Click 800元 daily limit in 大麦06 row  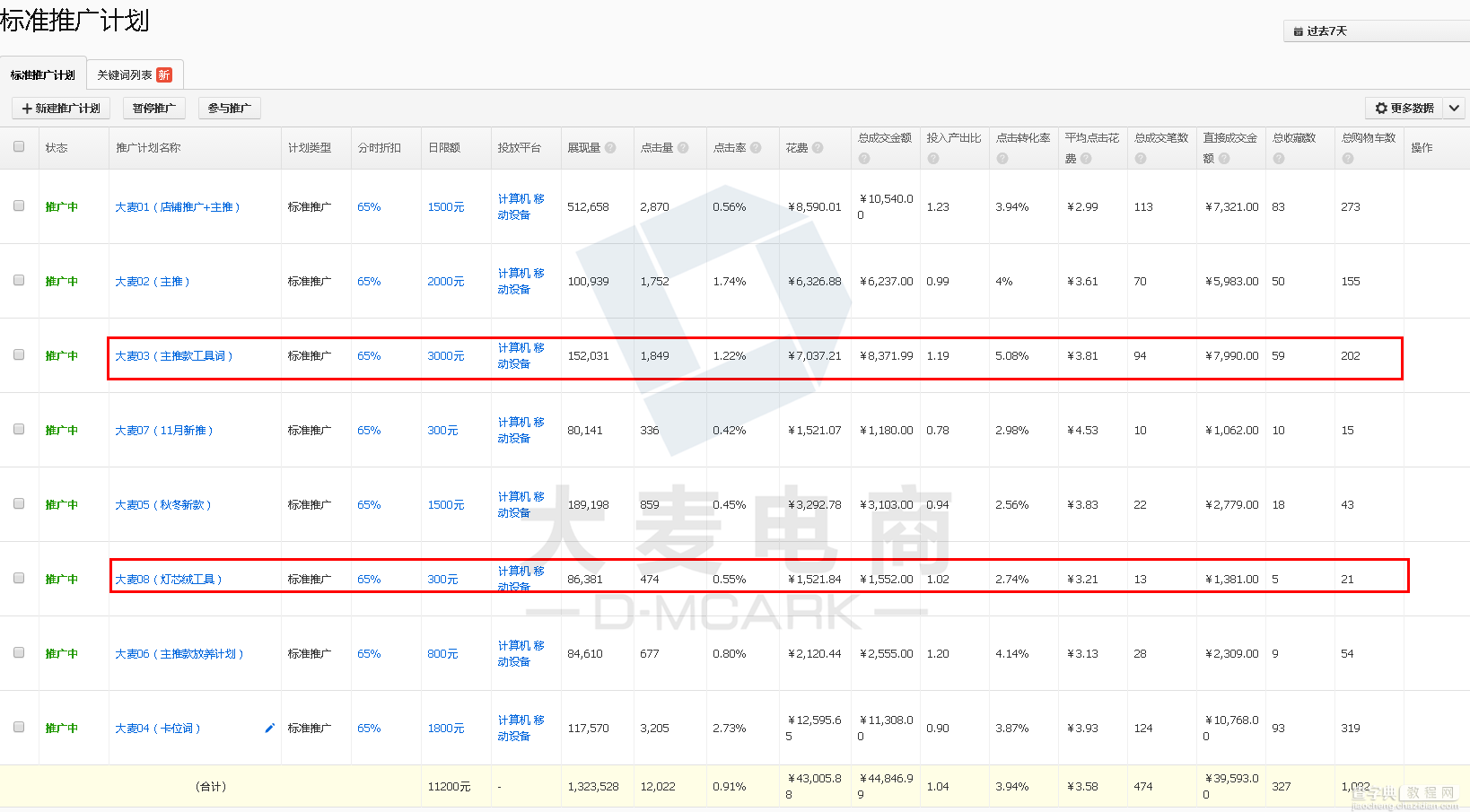442,654
